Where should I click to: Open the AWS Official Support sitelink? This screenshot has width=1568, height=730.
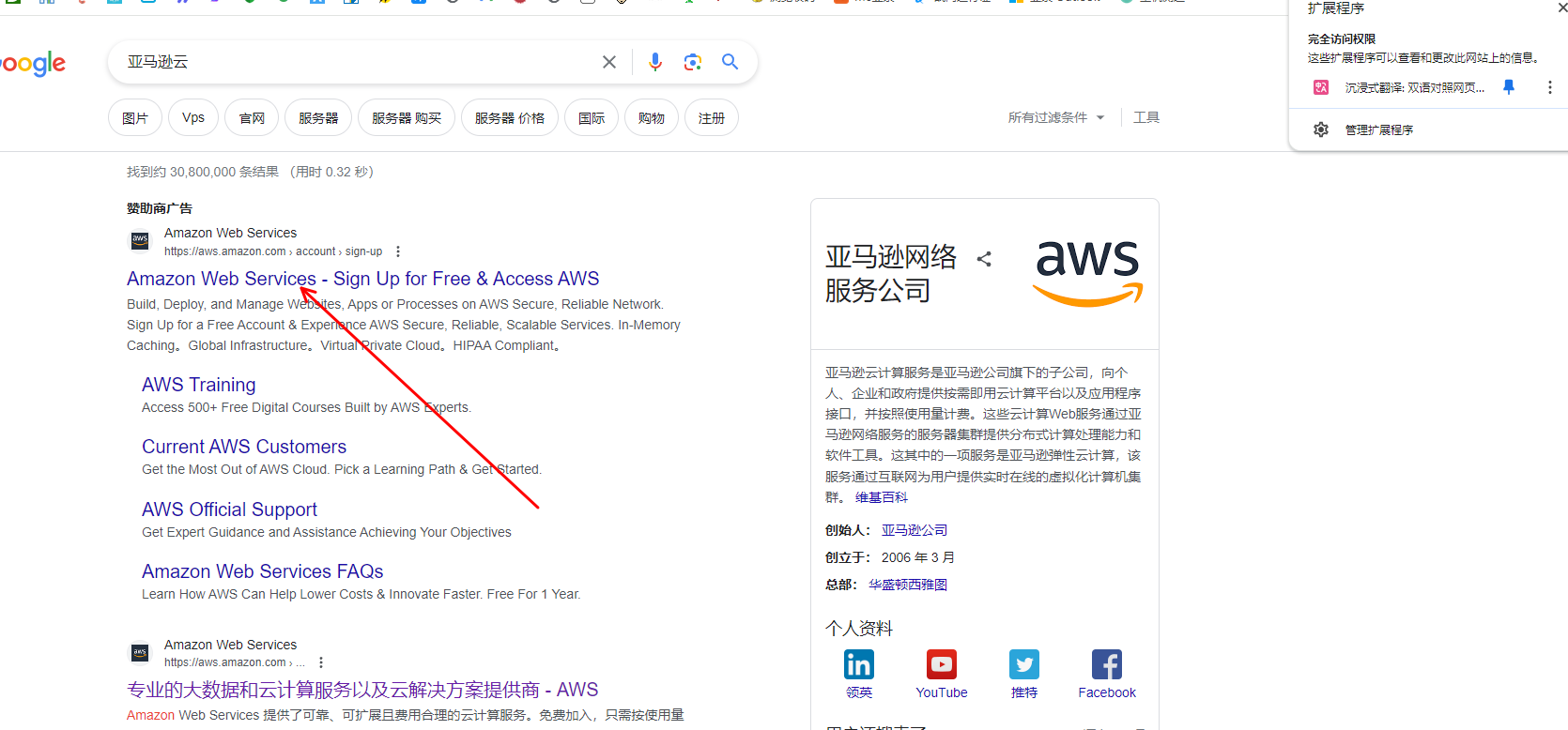230,509
